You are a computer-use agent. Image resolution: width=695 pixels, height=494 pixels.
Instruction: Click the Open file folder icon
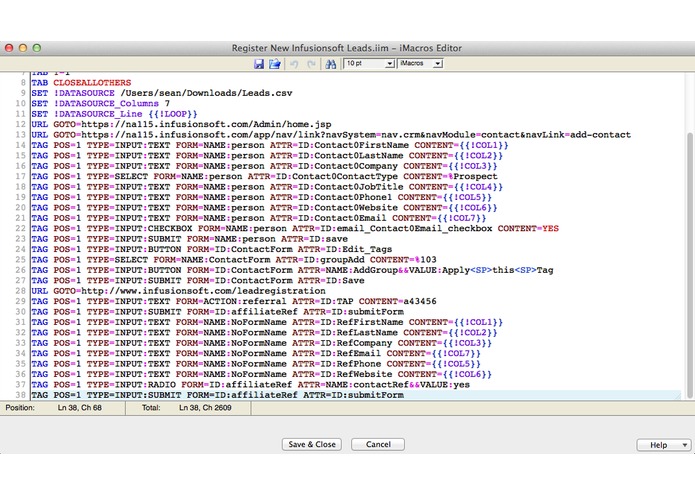275,64
